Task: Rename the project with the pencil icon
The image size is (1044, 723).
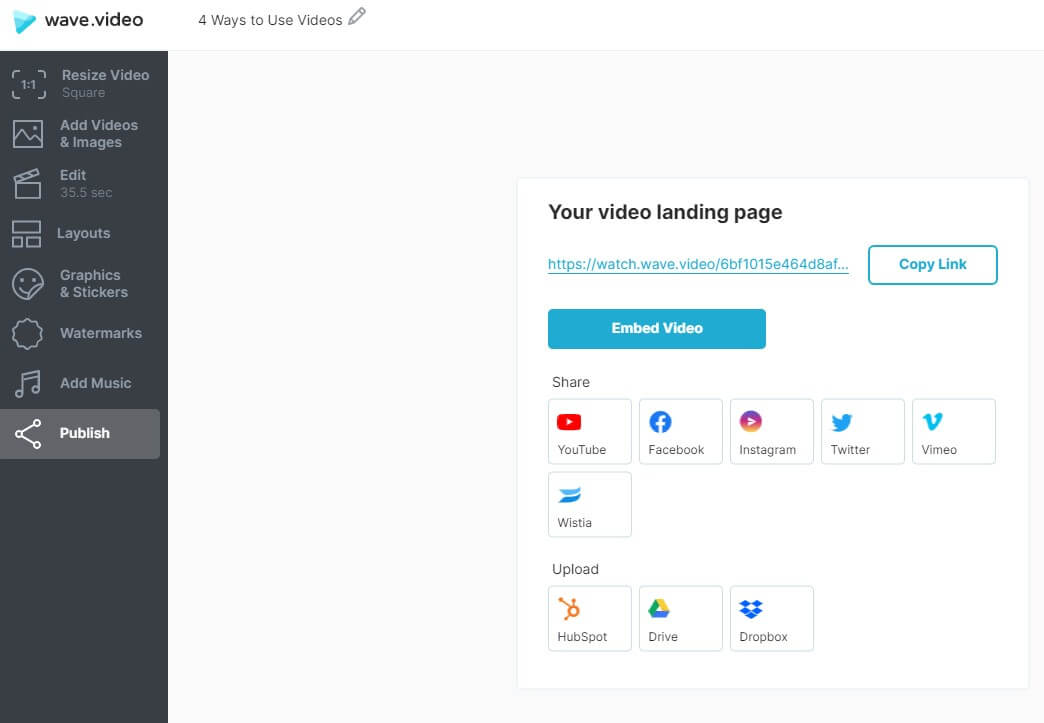Action: [357, 17]
